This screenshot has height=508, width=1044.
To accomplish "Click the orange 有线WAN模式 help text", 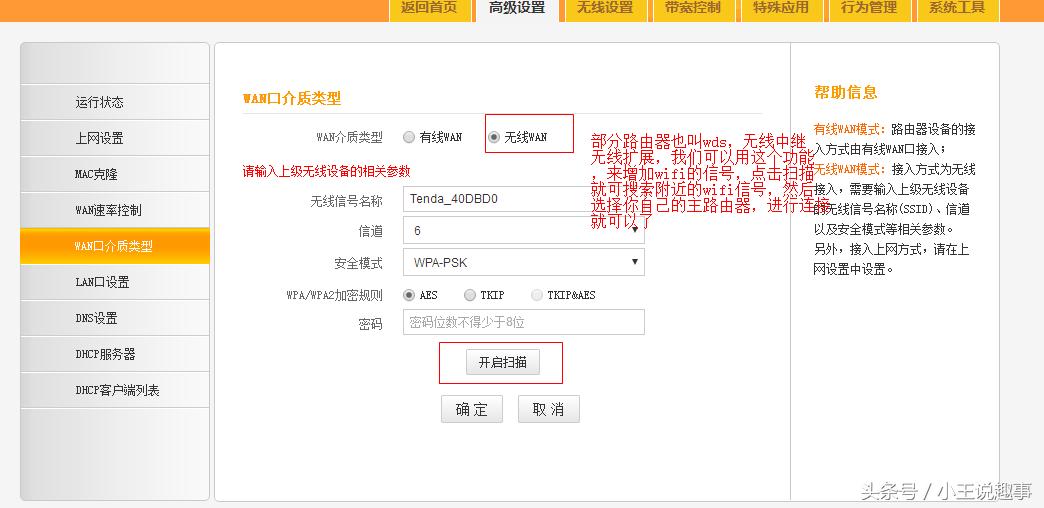I will (x=850, y=129).
